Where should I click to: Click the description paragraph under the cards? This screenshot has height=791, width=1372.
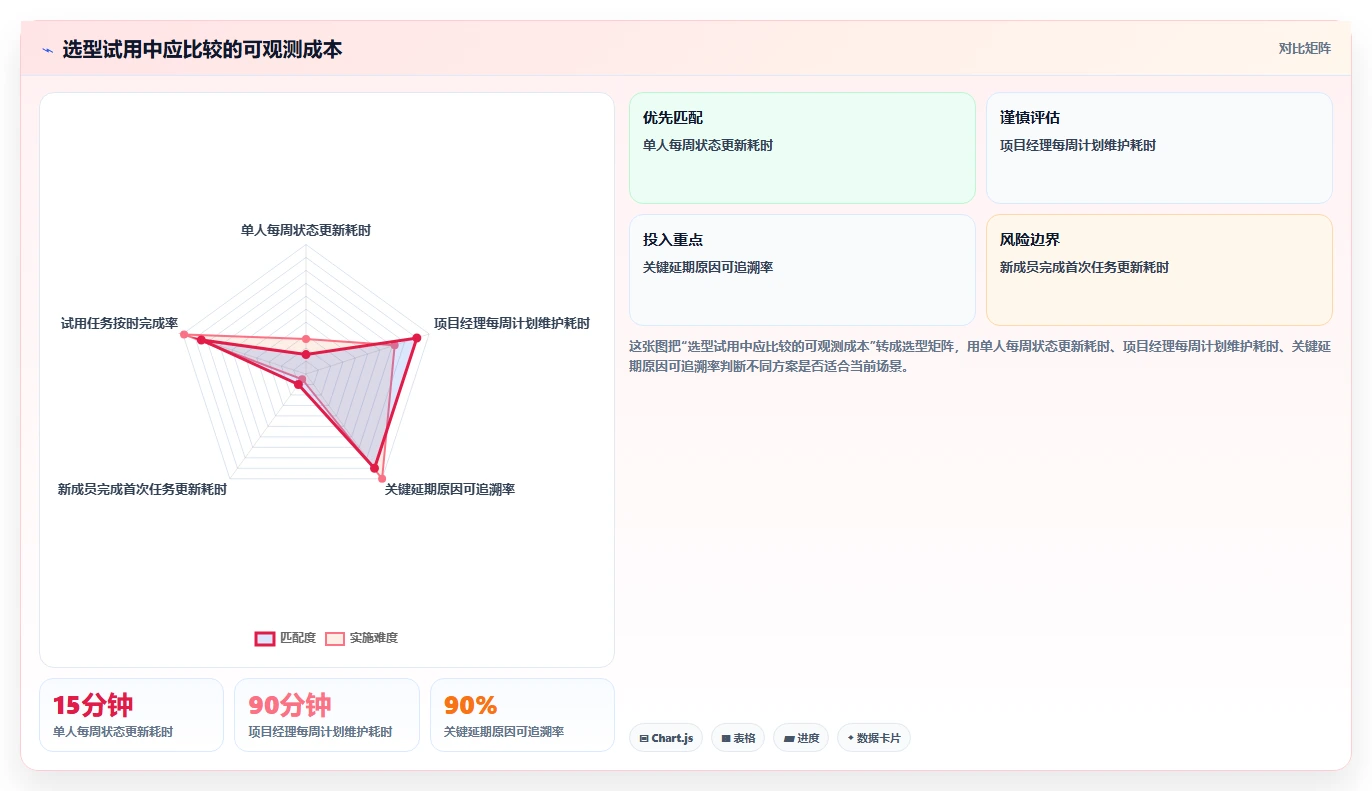(x=980, y=356)
